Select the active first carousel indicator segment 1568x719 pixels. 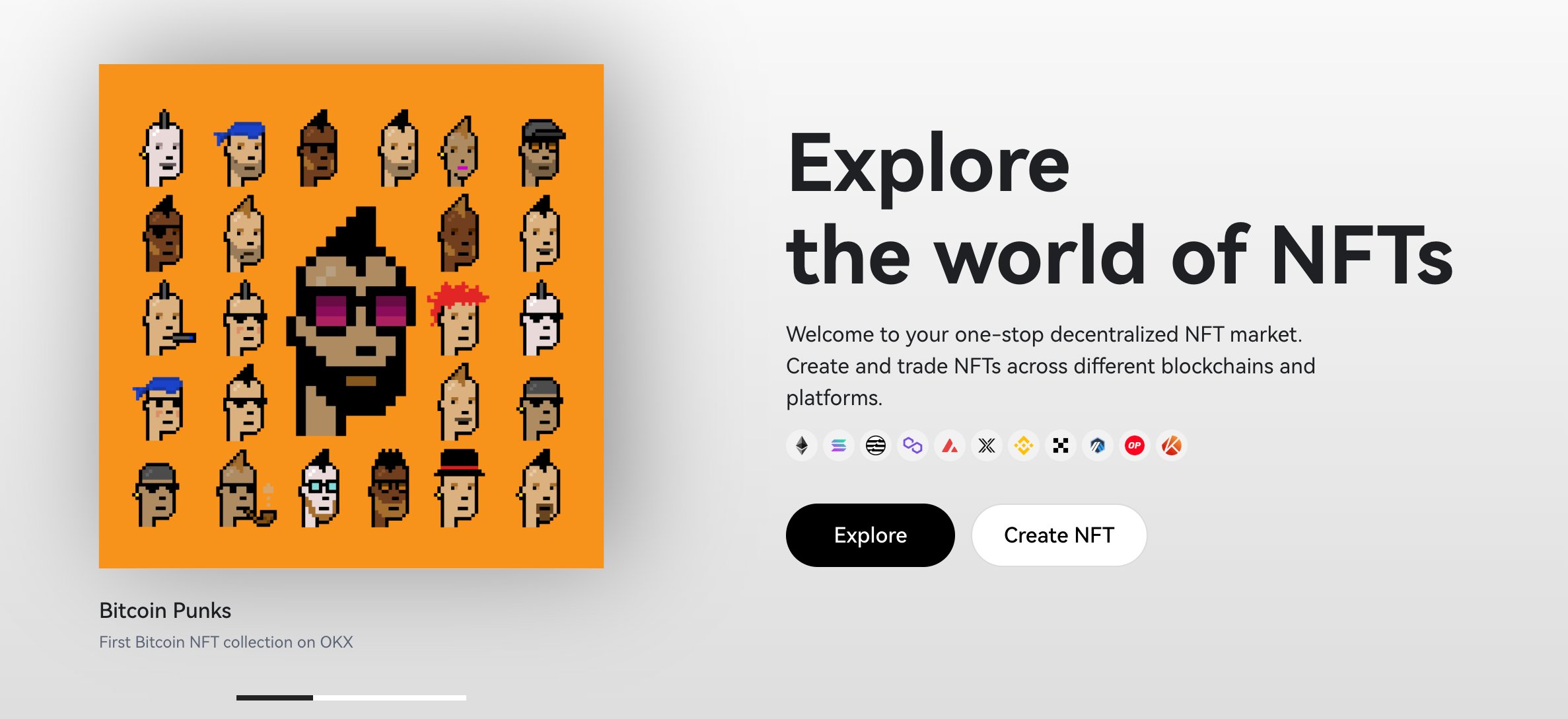[x=274, y=698]
